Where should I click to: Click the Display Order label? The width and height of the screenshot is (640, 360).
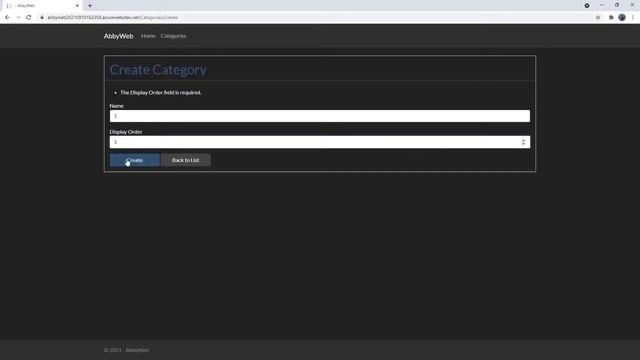tap(126, 132)
